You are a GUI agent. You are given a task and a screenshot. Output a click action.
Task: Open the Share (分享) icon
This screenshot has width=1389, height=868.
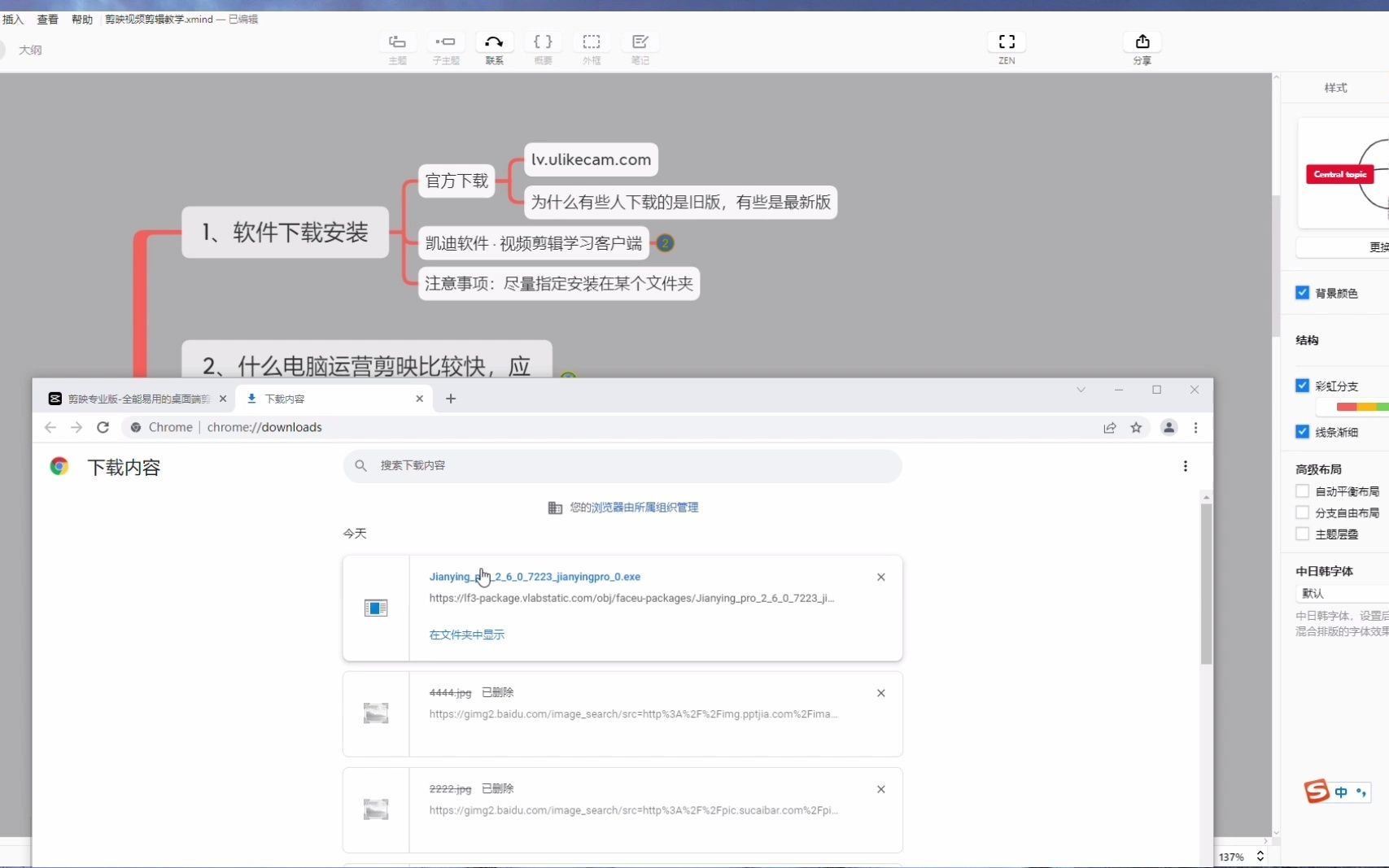[1142, 42]
